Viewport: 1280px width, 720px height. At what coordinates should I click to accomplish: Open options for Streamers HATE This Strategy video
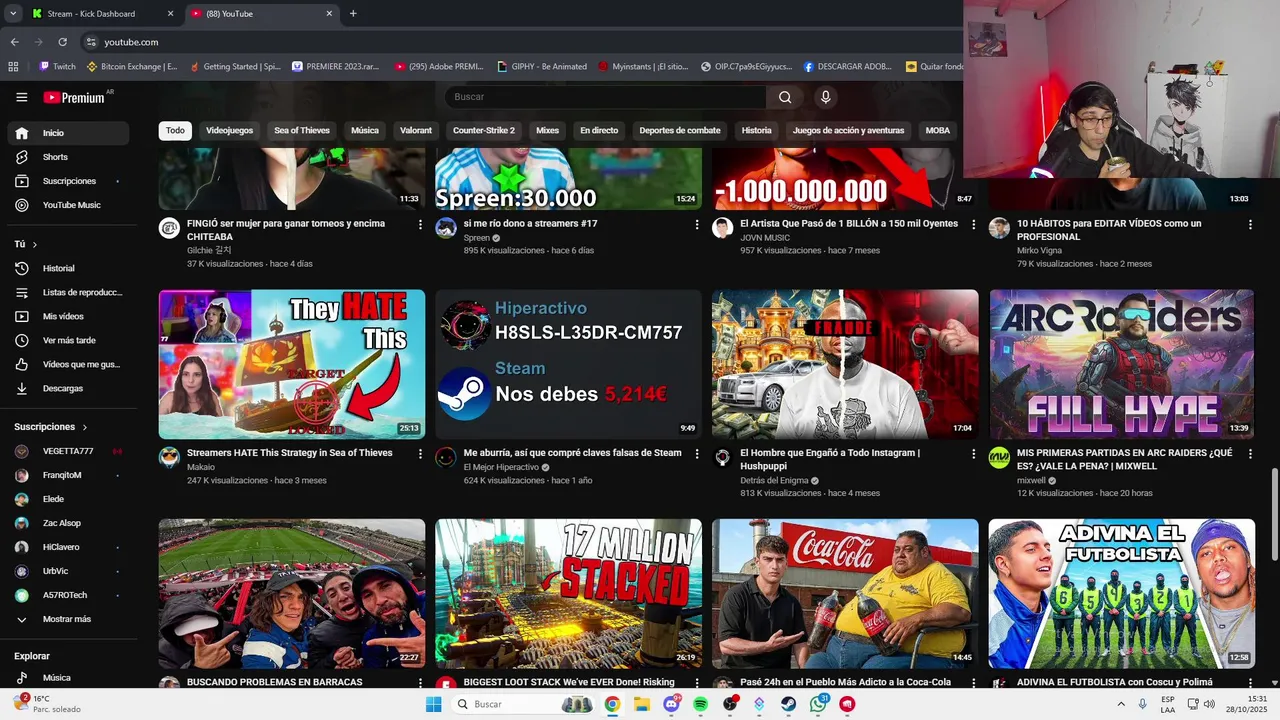420,454
